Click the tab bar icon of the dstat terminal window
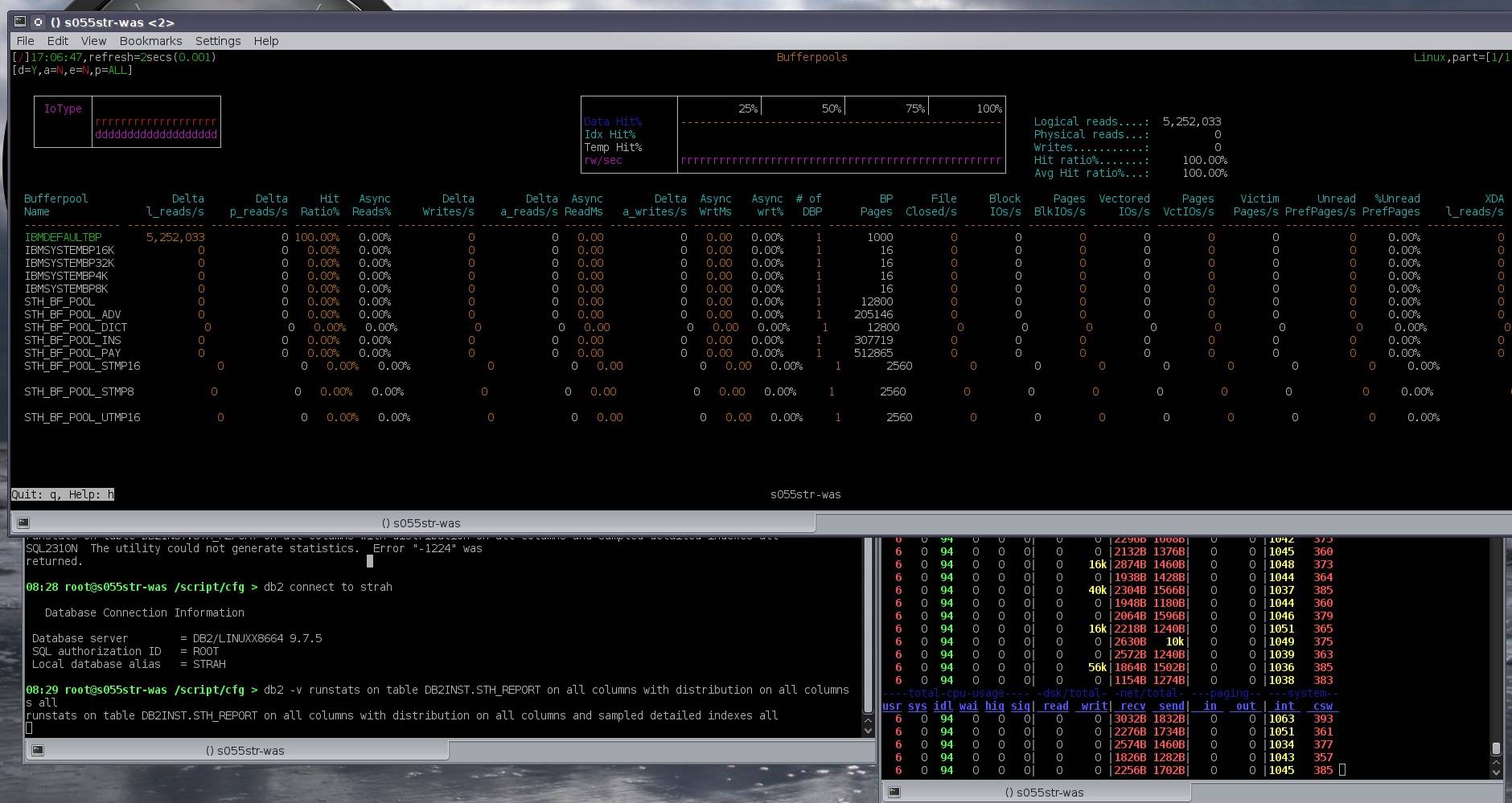 tap(894, 792)
